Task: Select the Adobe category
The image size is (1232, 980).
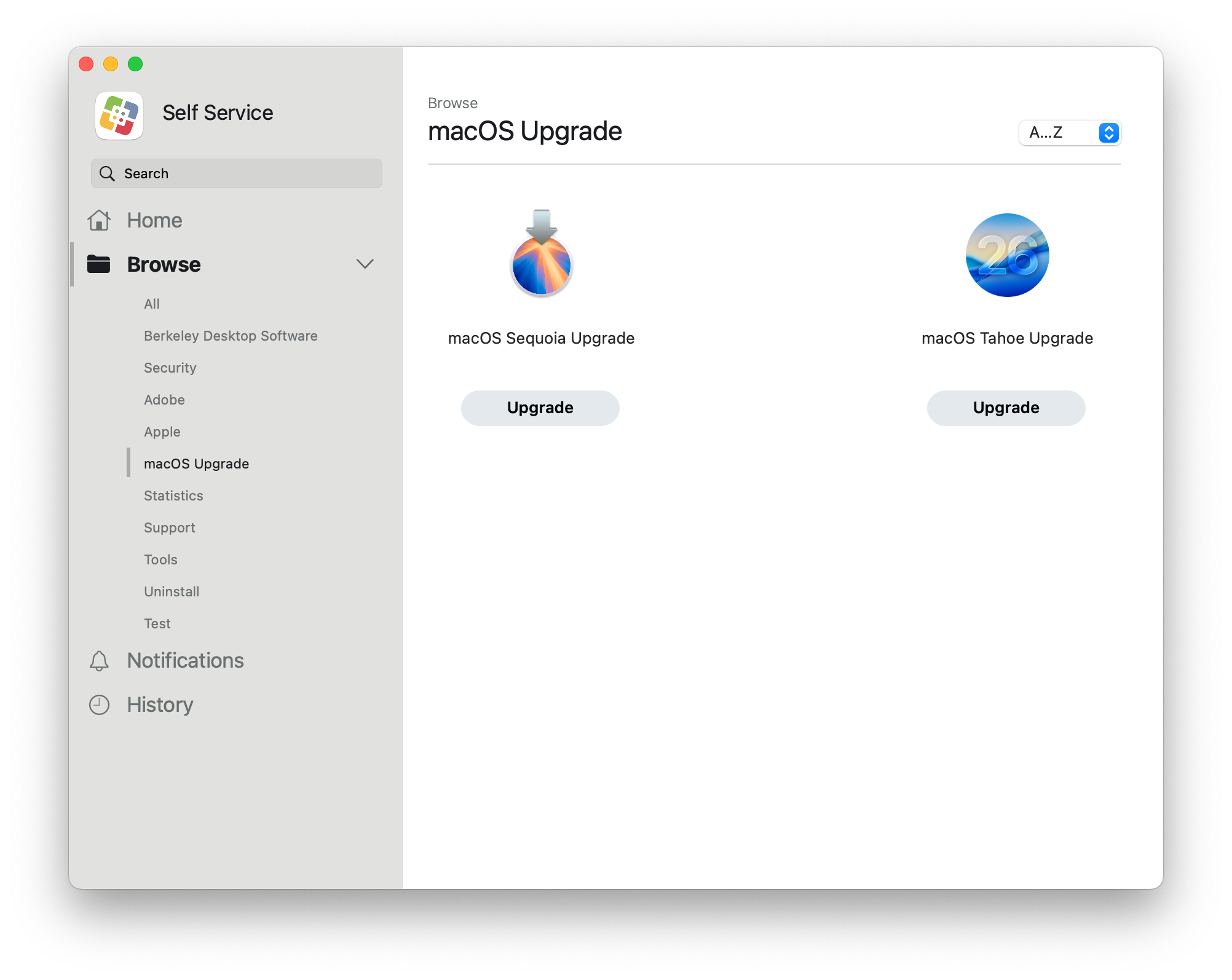Action: [x=164, y=400]
